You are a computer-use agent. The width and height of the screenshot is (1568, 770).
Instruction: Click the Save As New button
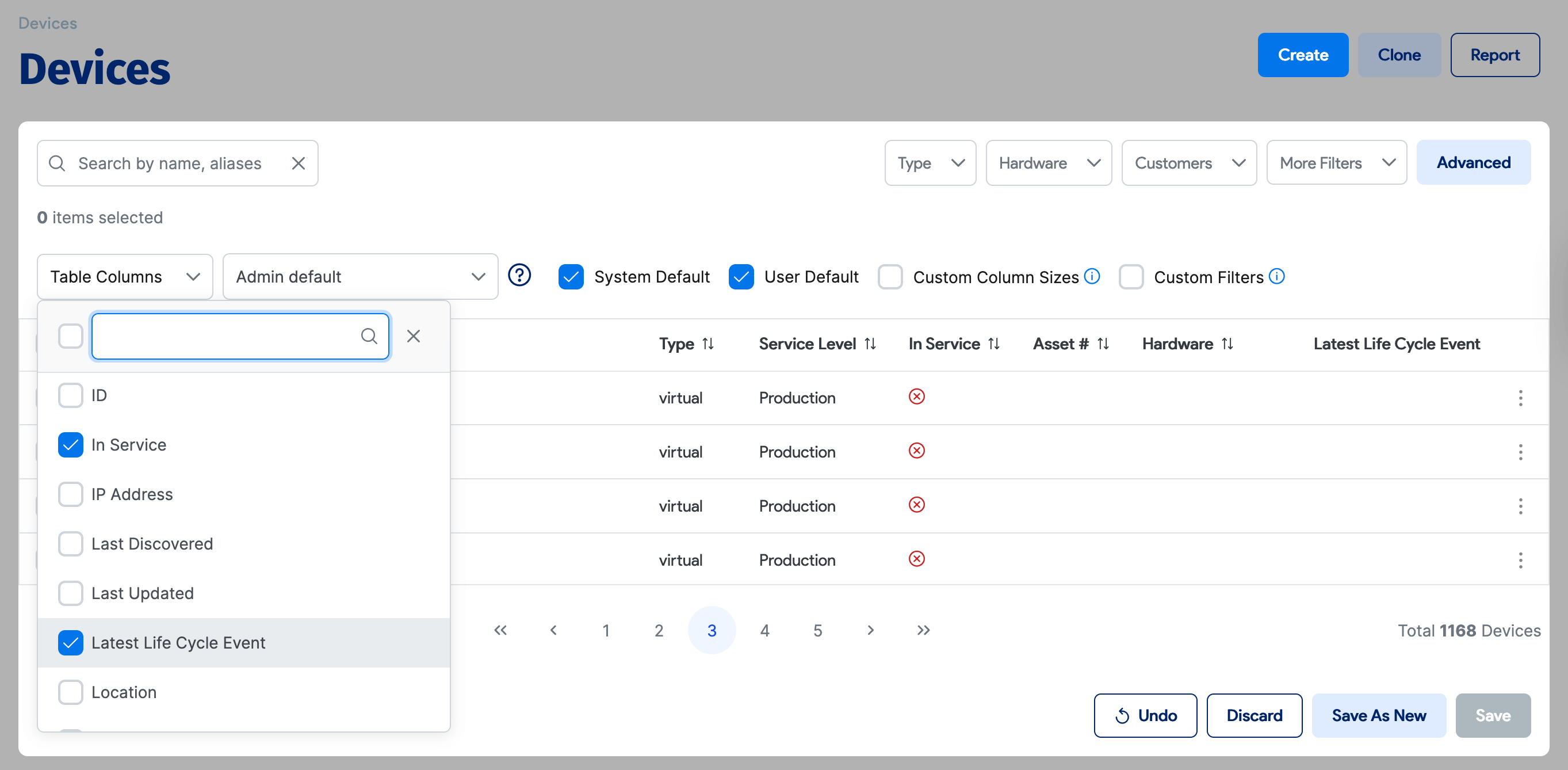(1378, 715)
